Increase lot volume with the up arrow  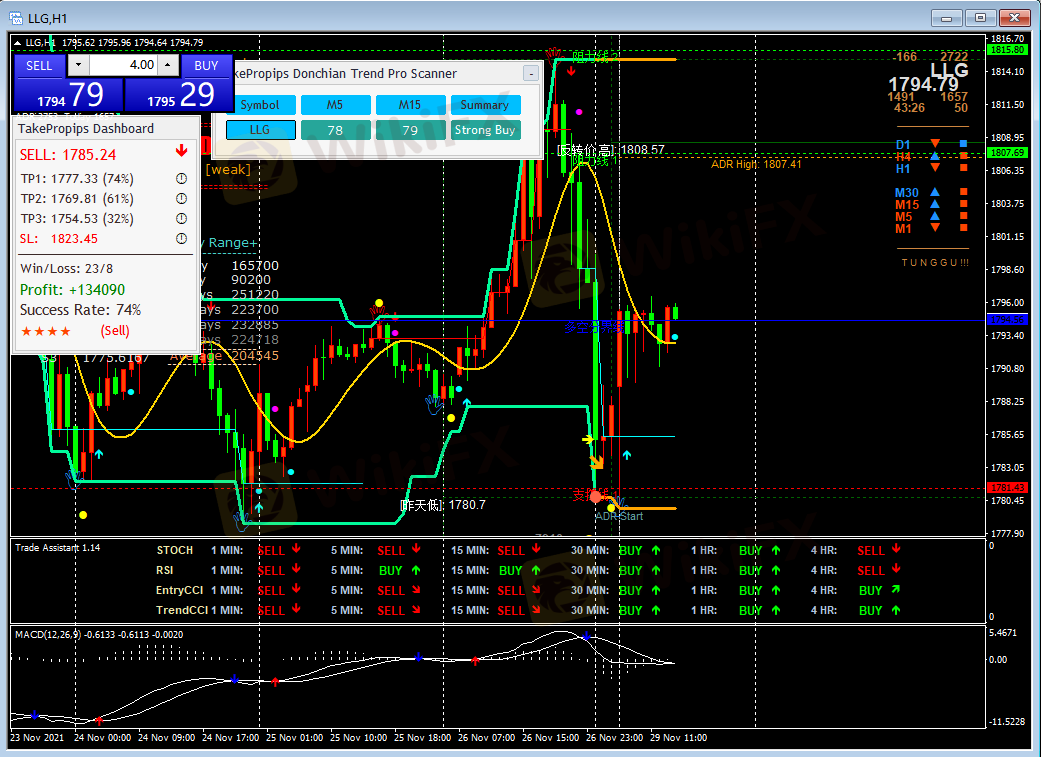(169, 65)
